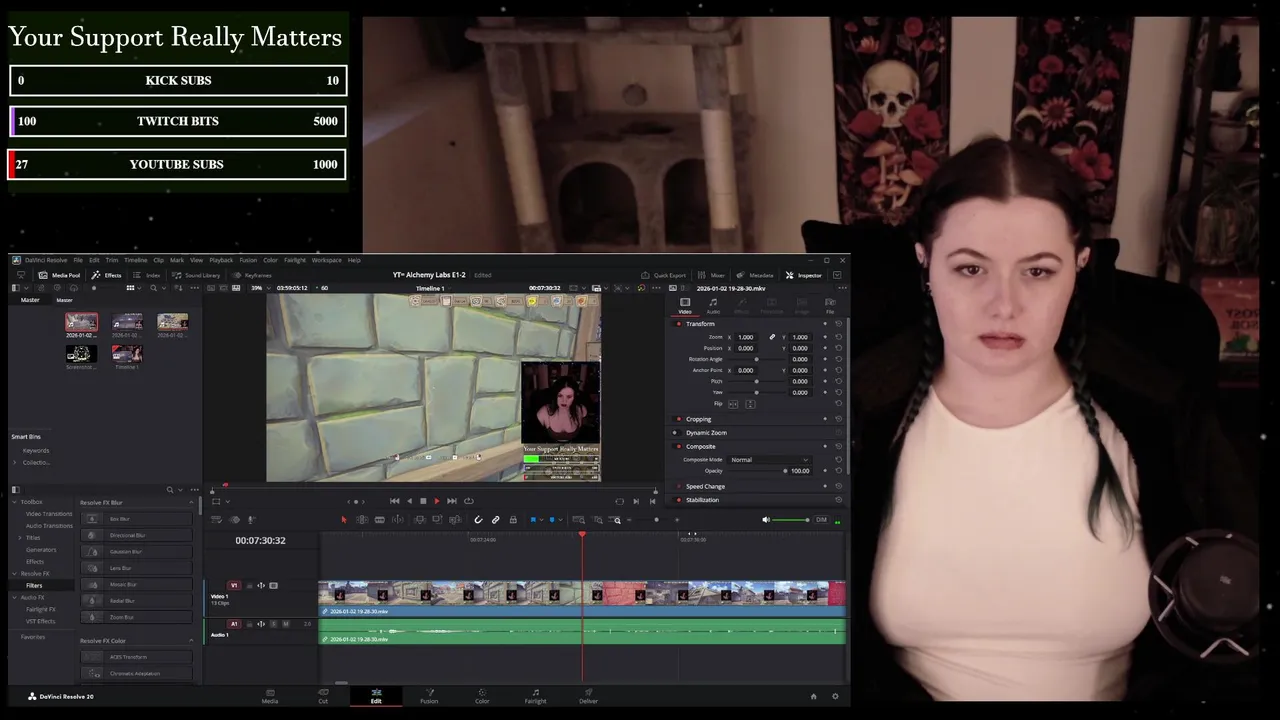Click the Play button in viewer transport
This screenshot has height=720, width=1280.
pos(437,501)
